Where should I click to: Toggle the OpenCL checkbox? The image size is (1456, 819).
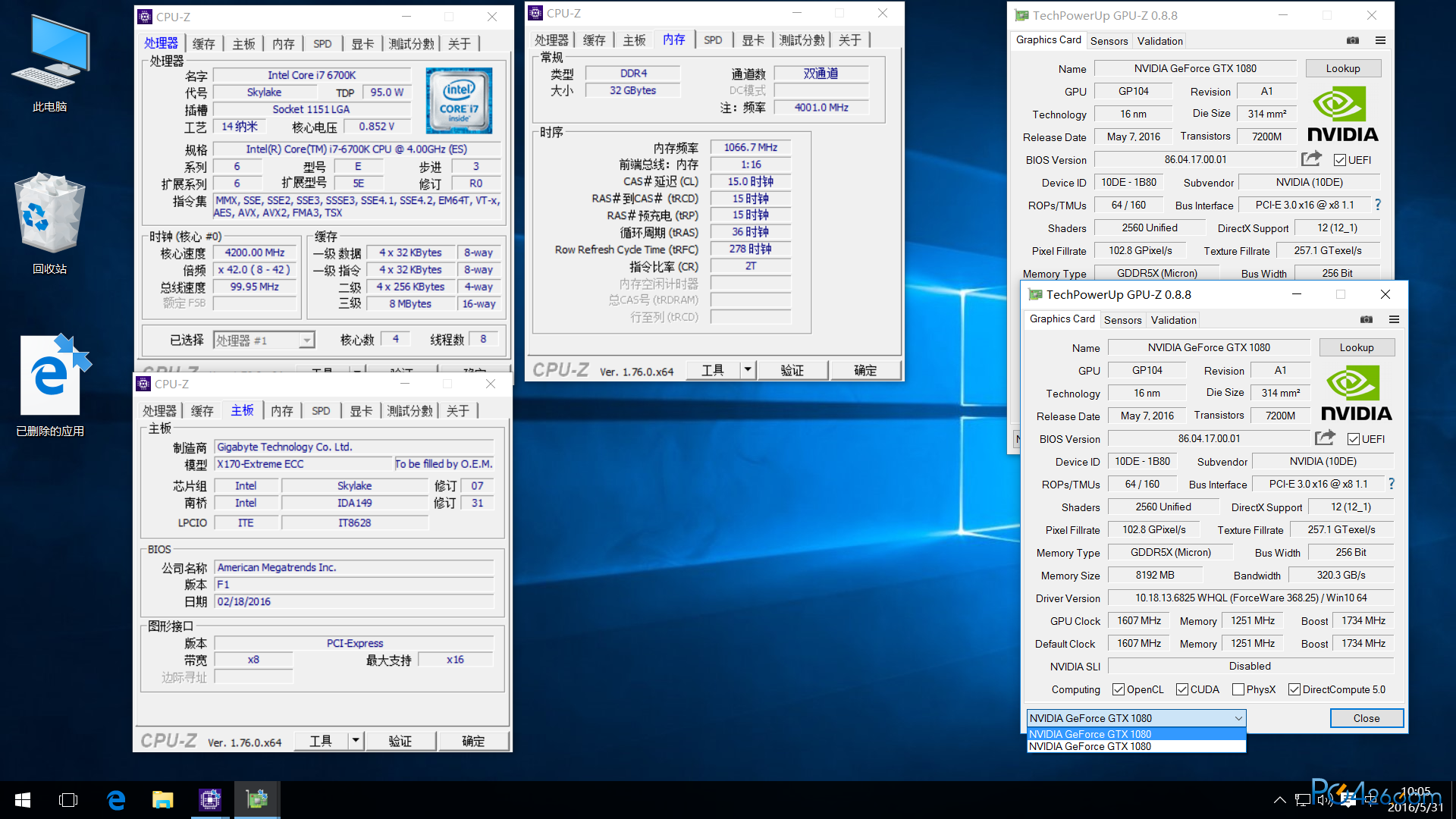pyautogui.click(x=1119, y=689)
